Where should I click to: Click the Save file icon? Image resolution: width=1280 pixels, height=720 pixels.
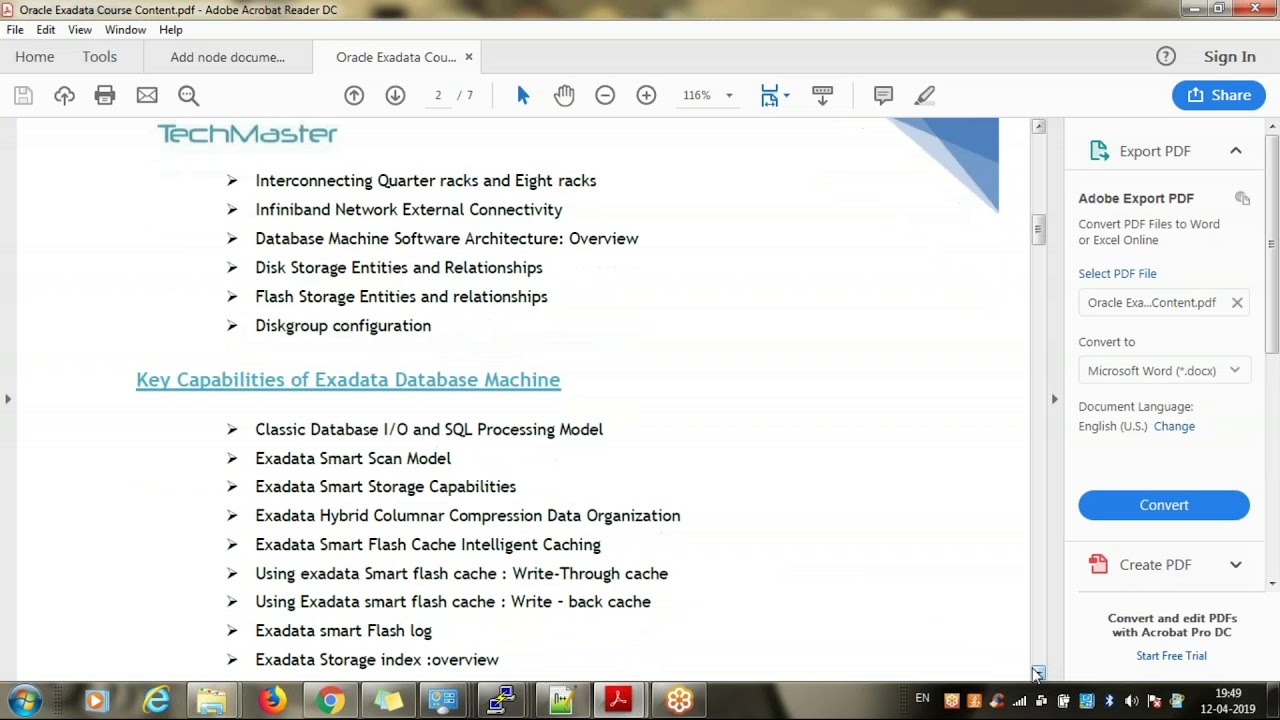pos(23,95)
